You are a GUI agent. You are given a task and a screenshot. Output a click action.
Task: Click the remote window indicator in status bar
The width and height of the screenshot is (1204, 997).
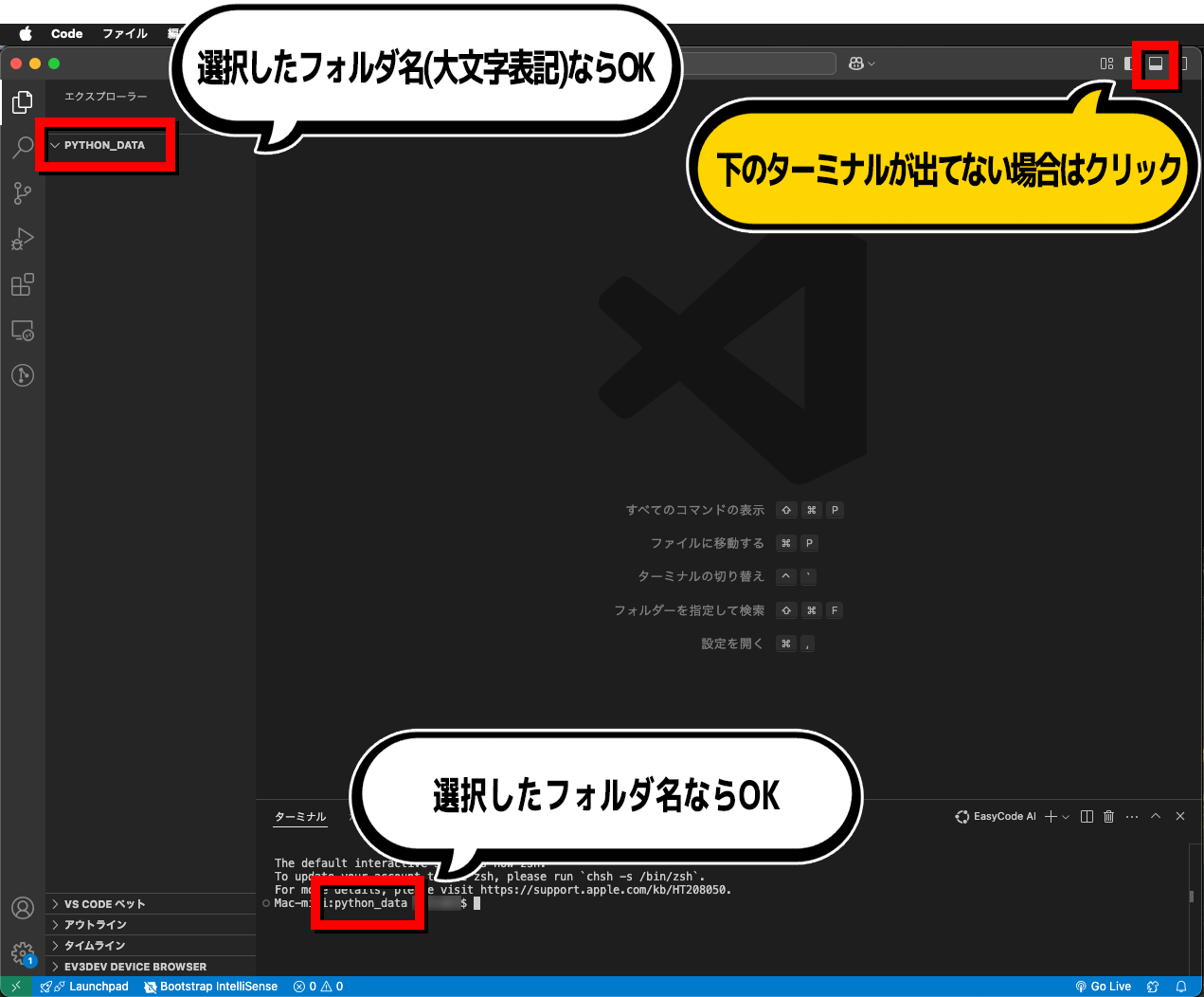[x=15, y=987]
